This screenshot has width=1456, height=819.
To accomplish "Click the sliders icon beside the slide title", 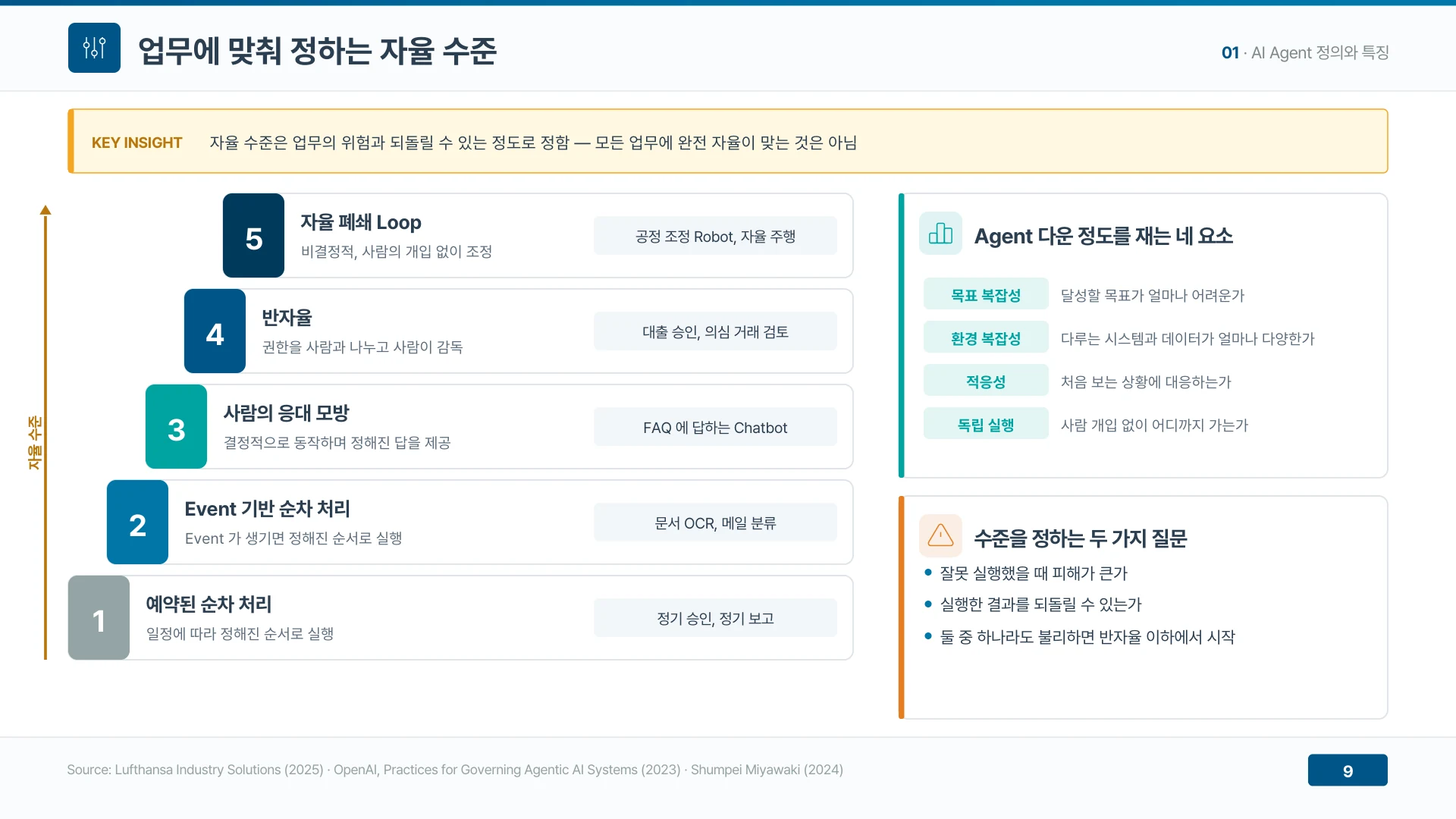I will pos(94,48).
